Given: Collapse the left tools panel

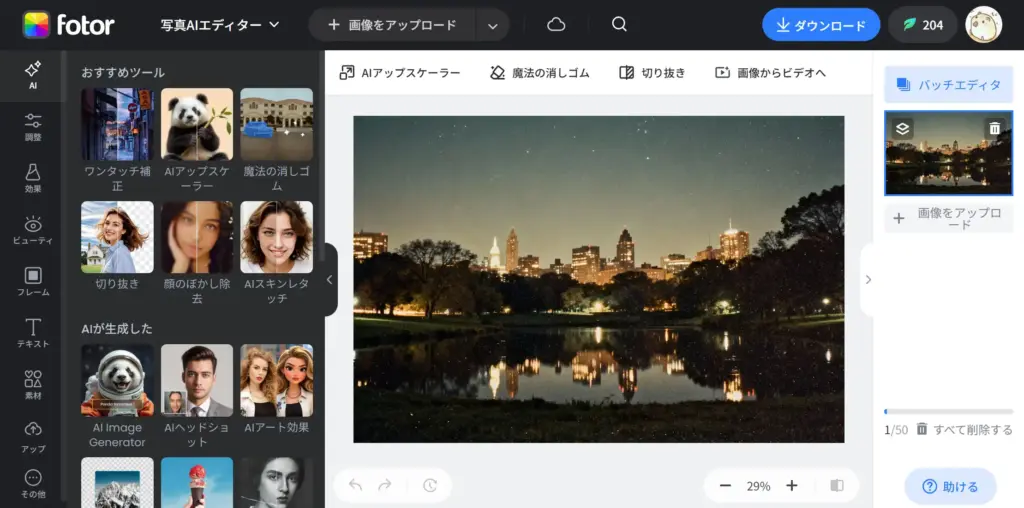Looking at the screenshot, I should coord(330,279).
